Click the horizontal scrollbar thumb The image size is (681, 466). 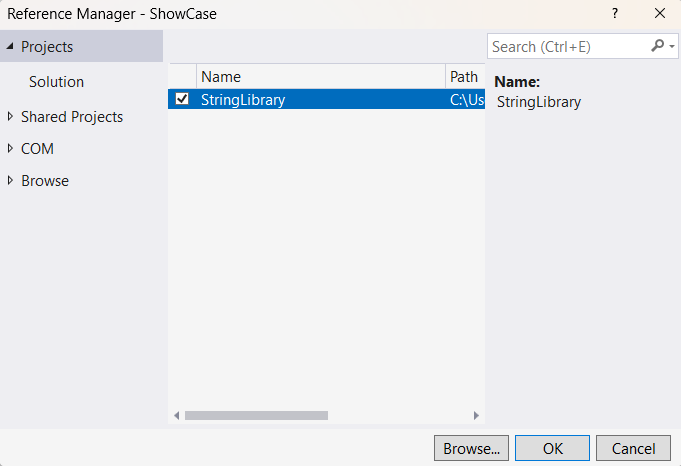(256, 416)
